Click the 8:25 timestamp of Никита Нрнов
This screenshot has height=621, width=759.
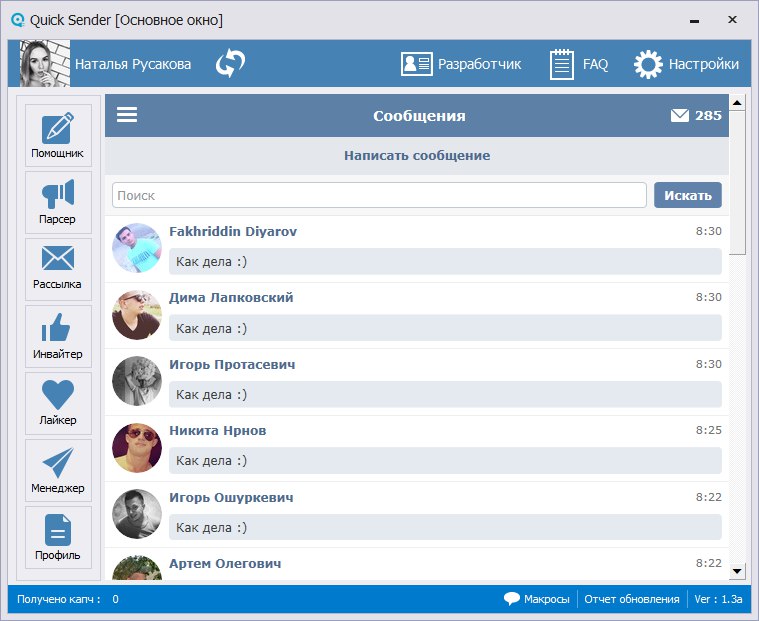(709, 430)
